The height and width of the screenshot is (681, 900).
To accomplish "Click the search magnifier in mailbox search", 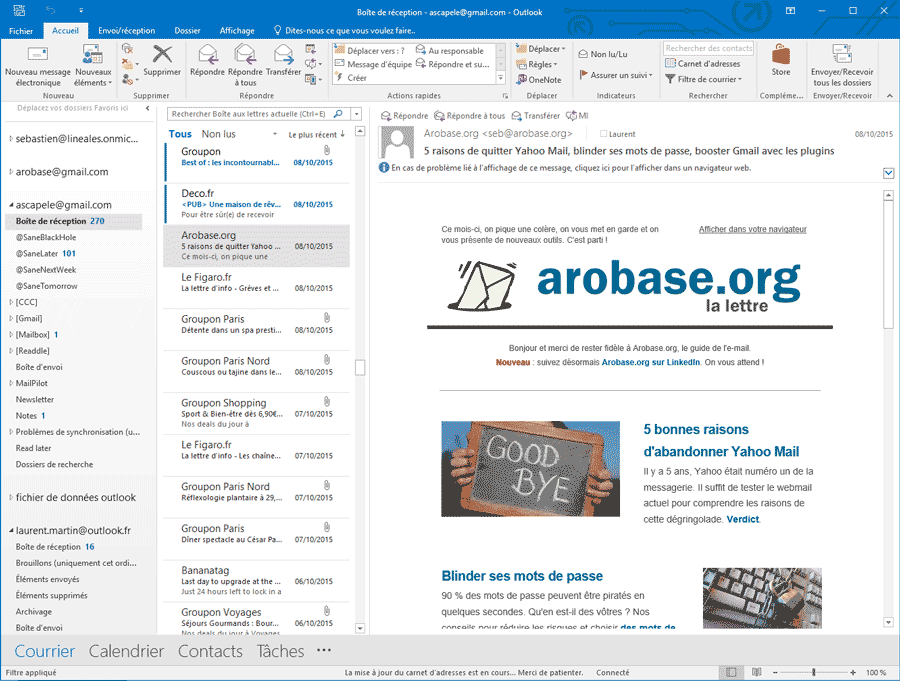I will coord(338,114).
